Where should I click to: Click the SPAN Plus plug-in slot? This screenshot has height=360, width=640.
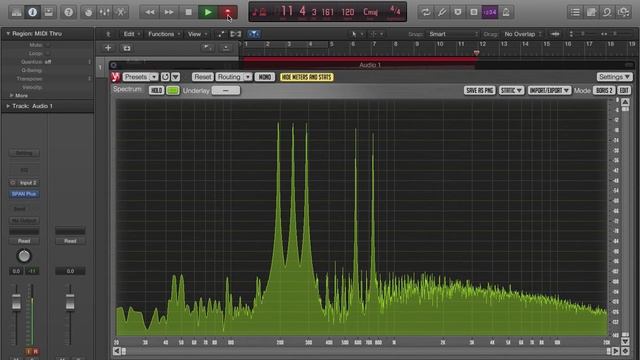pos(24,194)
